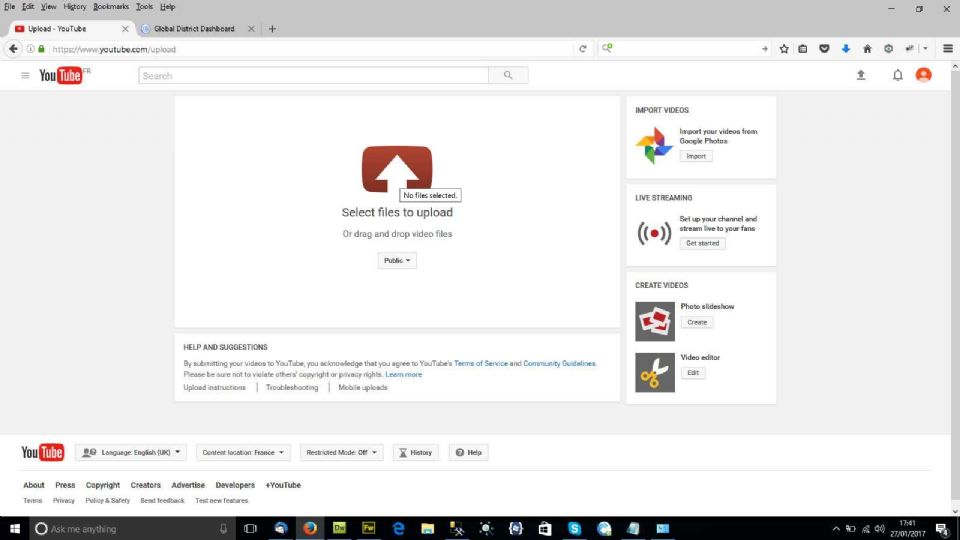Viewport: 960px width, 540px height.
Task: Click the Import button
Action: [696, 156]
